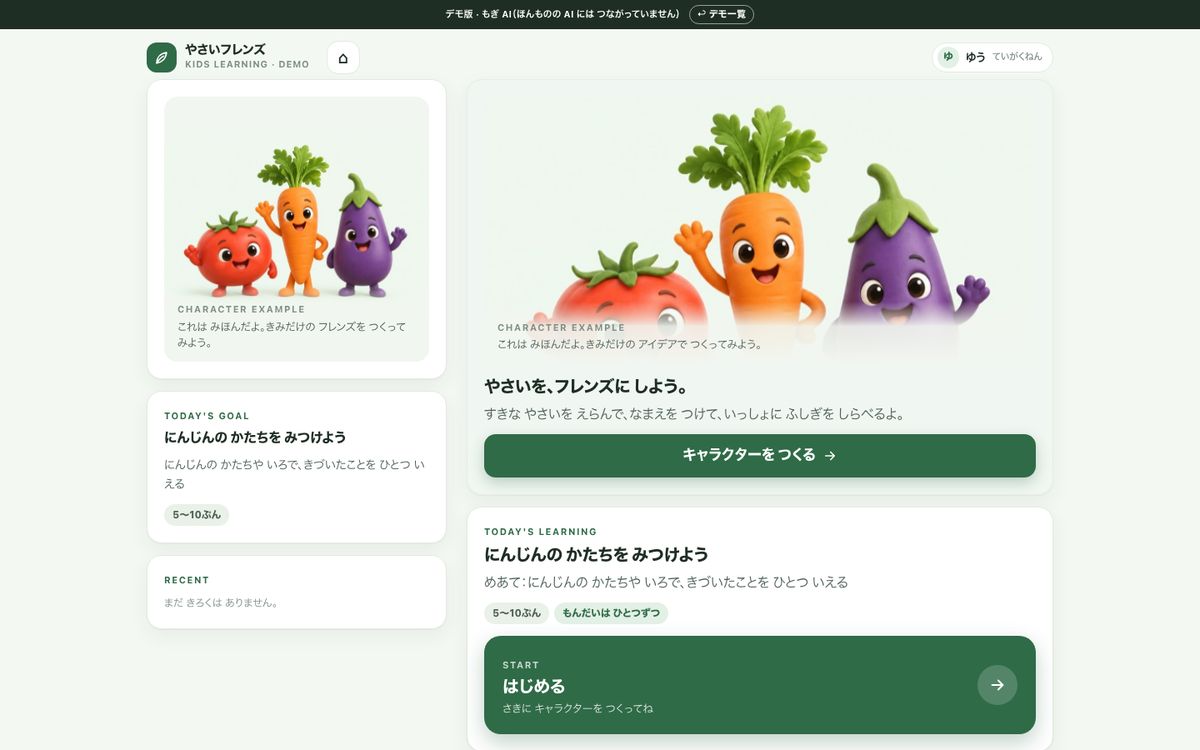The height and width of the screenshot is (750, 1200).
Task: Open the ゆう ていがくねん profile chip
Action: (992, 57)
